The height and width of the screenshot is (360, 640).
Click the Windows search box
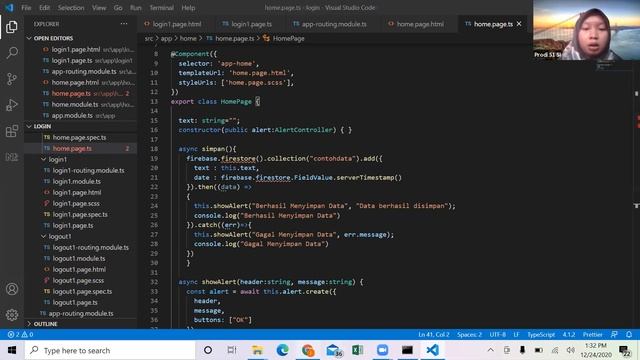(110, 350)
